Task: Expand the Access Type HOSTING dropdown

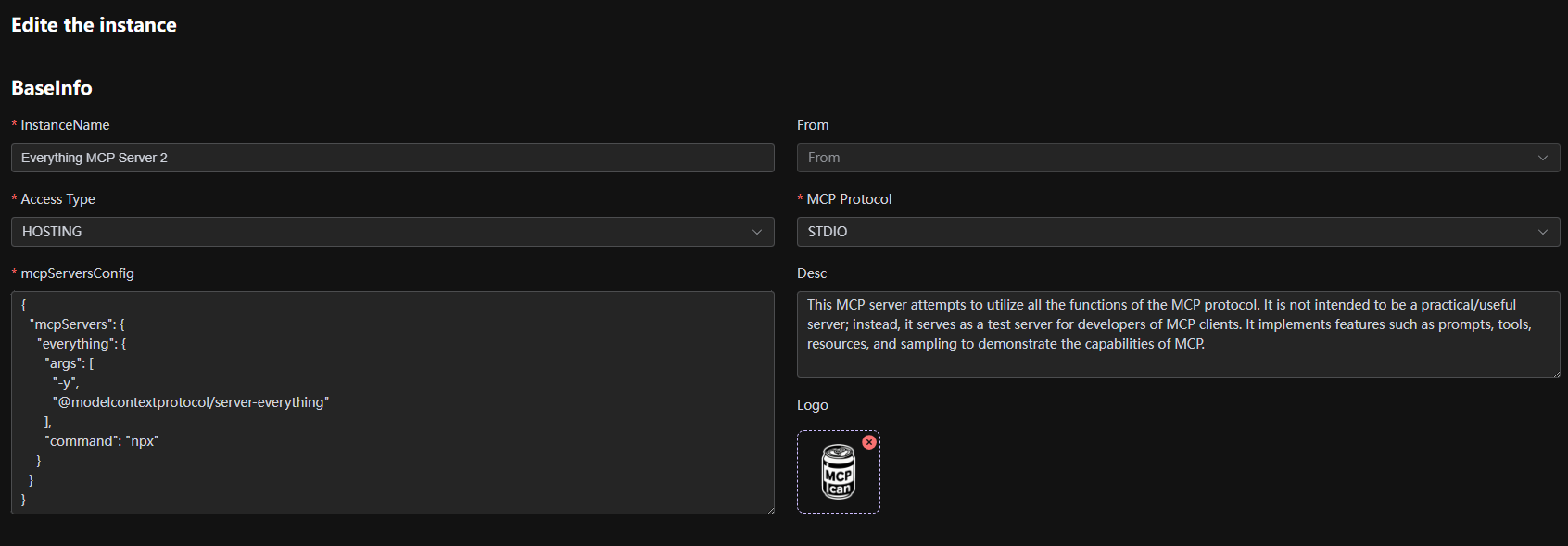Action: [392, 232]
